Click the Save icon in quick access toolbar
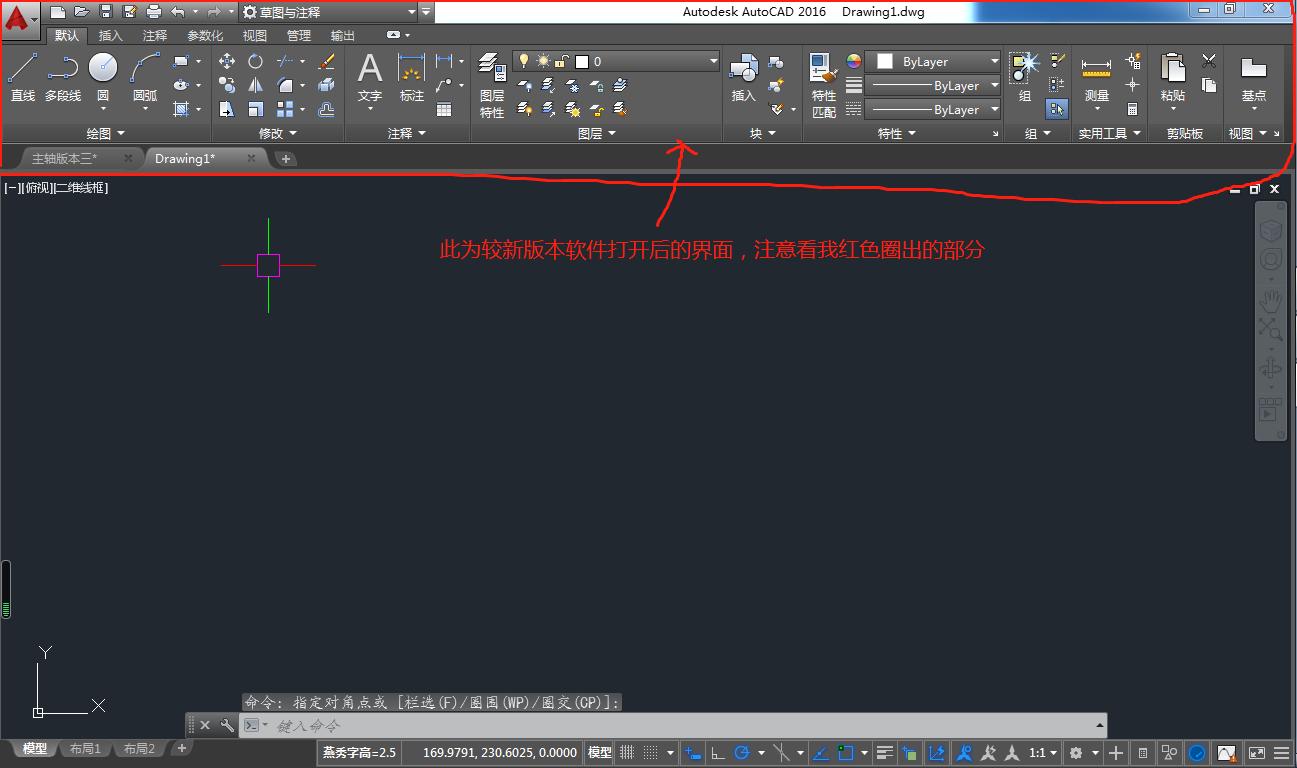1297x768 pixels. [x=105, y=11]
